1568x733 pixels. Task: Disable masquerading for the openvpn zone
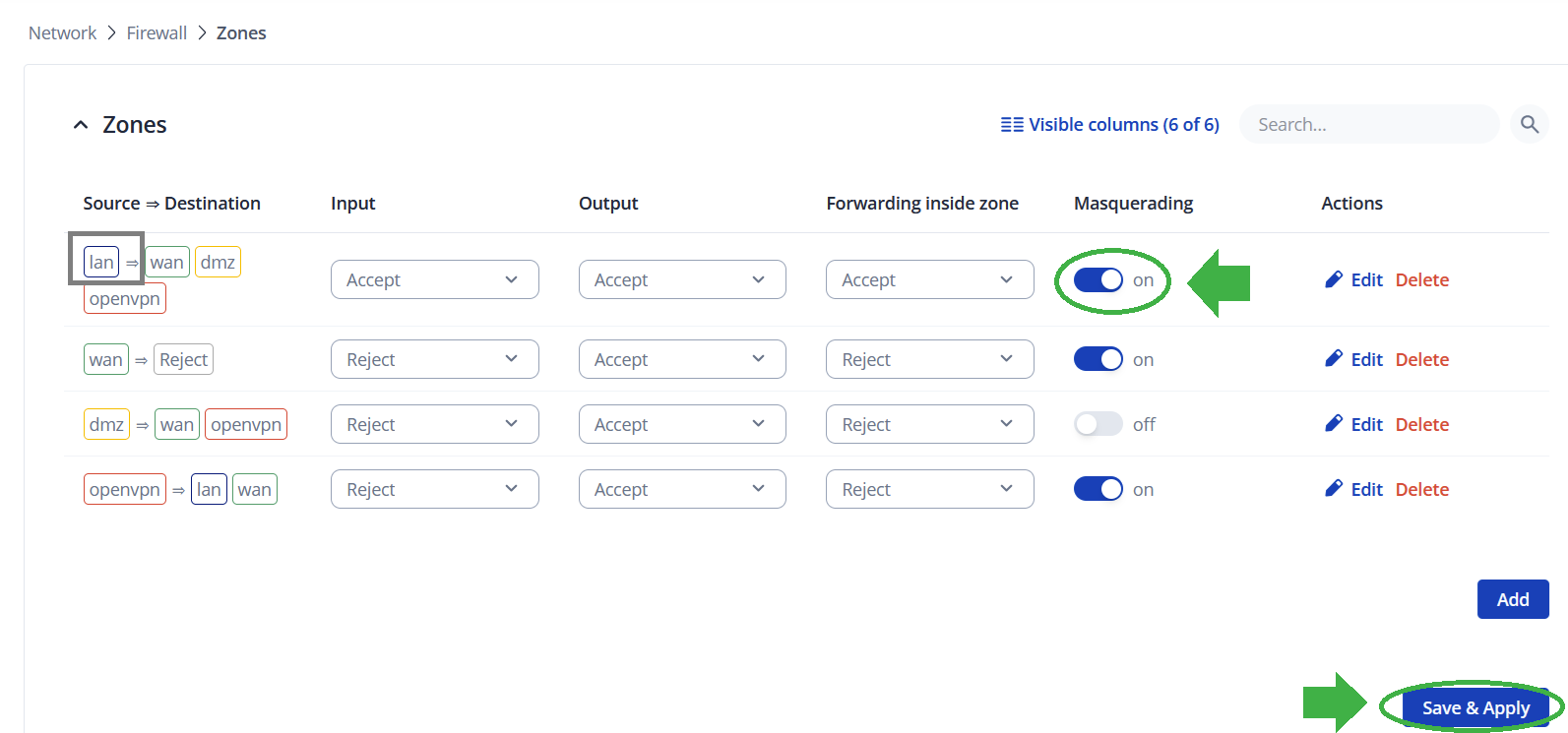[1098, 489]
